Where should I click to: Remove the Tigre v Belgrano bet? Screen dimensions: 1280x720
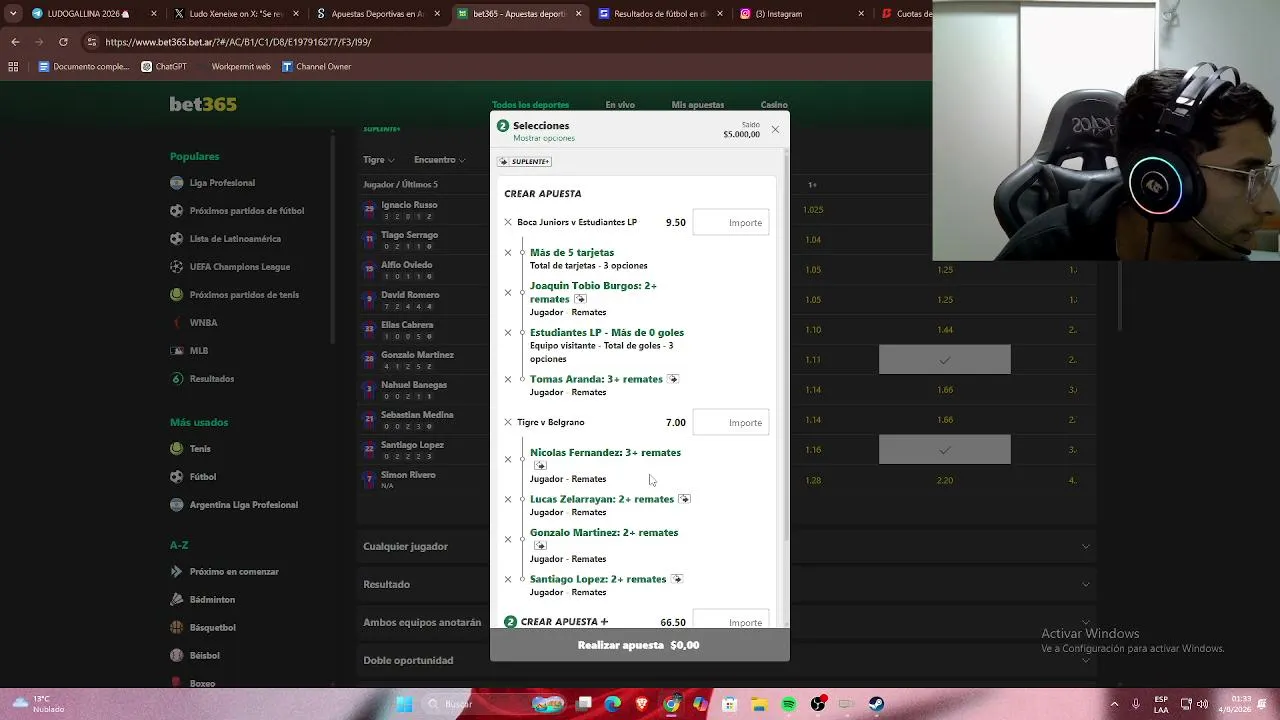coord(508,422)
